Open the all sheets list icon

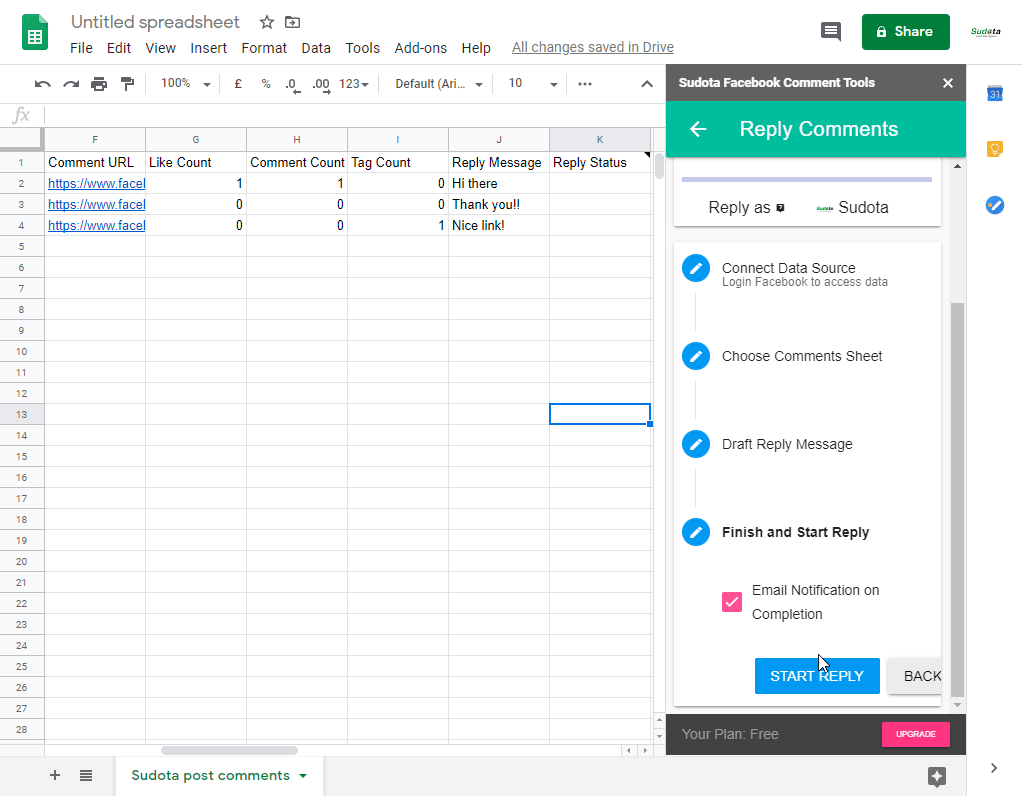click(x=86, y=775)
